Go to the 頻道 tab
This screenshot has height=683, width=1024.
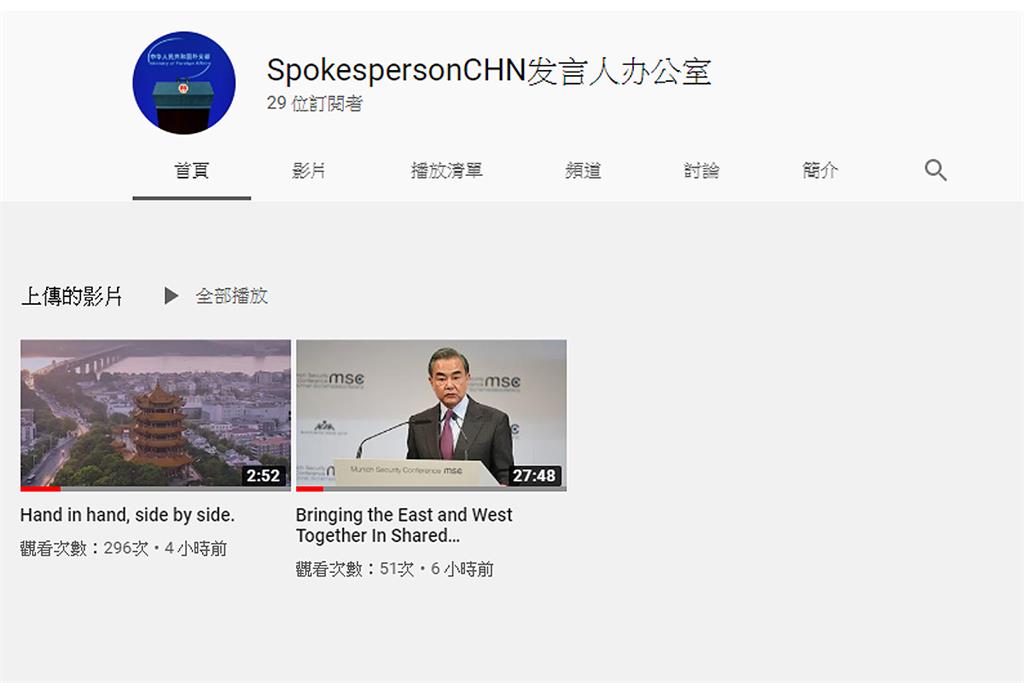583,170
